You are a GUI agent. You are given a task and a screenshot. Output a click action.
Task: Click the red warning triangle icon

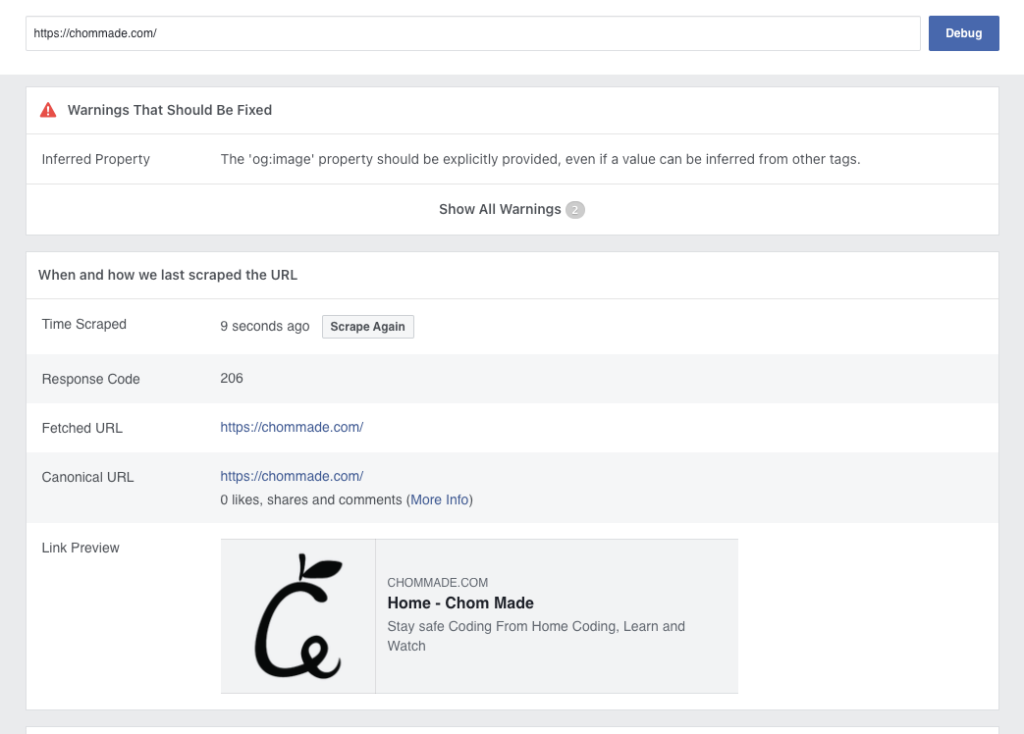click(x=48, y=110)
